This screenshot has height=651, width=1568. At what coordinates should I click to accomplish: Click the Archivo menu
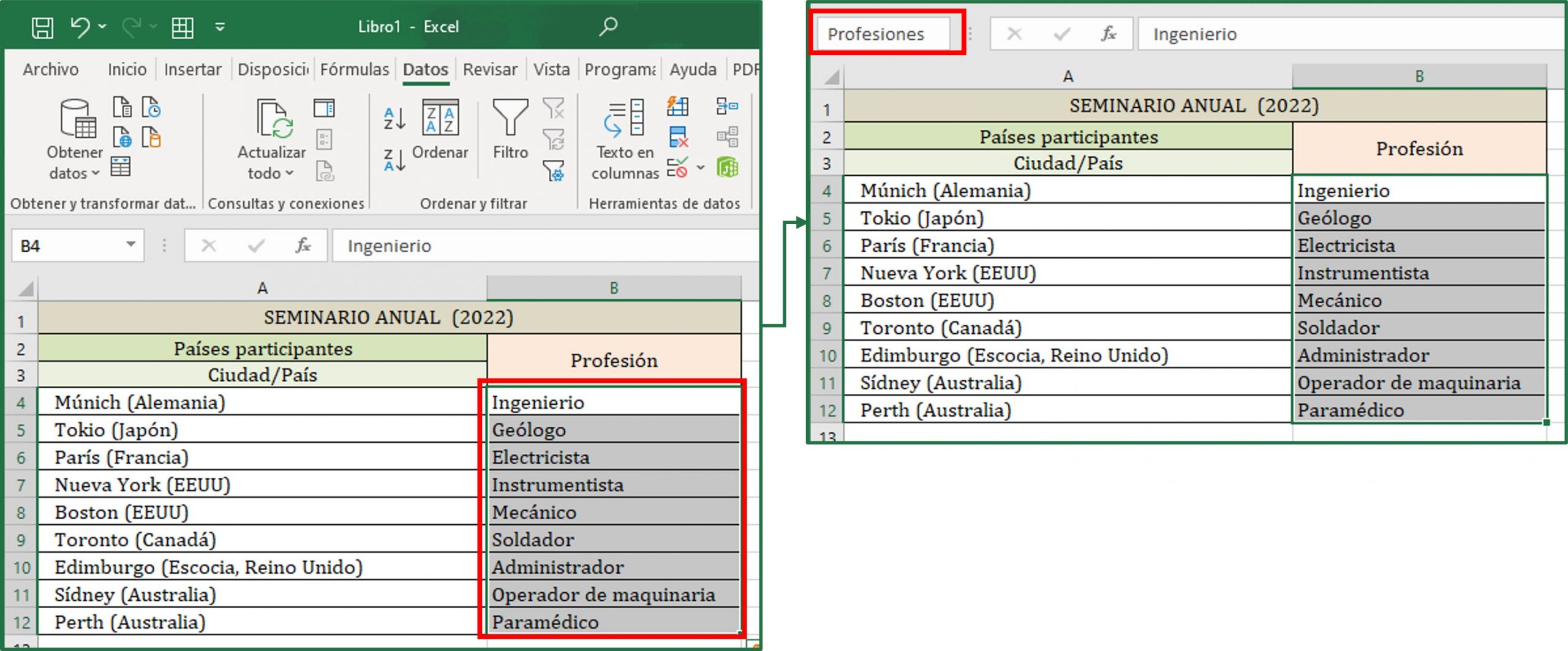[51, 69]
